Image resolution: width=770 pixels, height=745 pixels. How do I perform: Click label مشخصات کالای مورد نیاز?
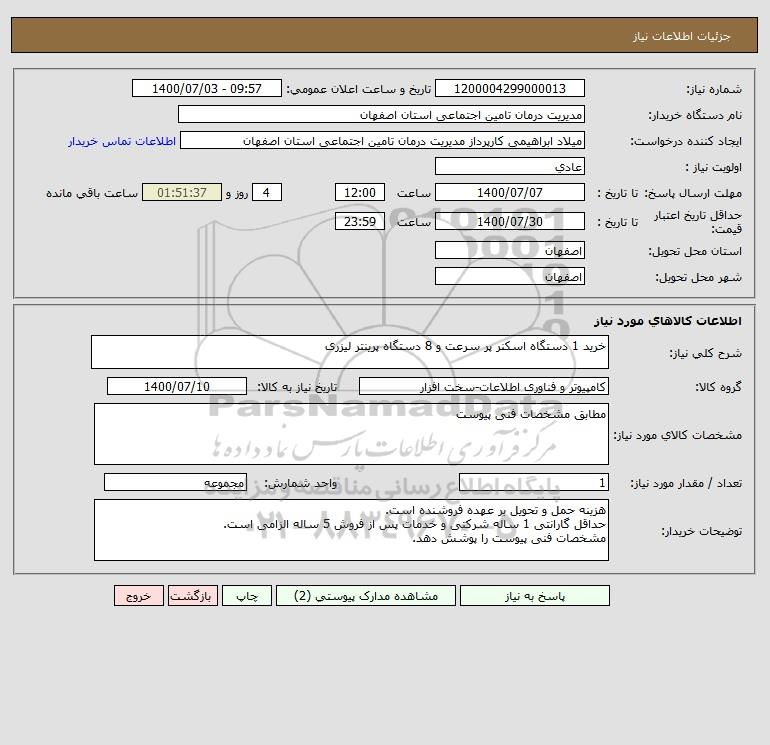(x=678, y=435)
